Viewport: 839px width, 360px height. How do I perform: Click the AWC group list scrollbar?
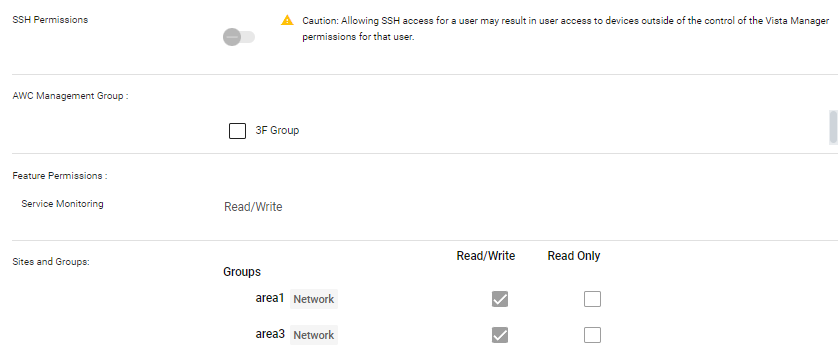point(833,127)
